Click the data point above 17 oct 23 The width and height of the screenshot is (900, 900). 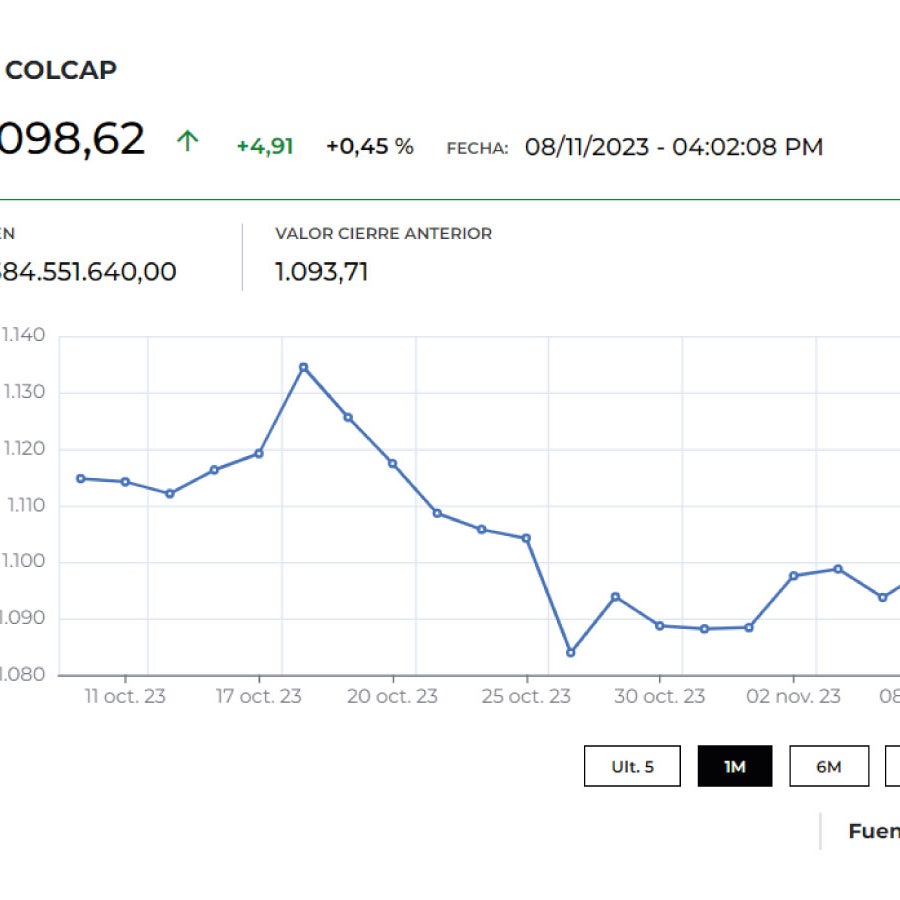[260, 452]
